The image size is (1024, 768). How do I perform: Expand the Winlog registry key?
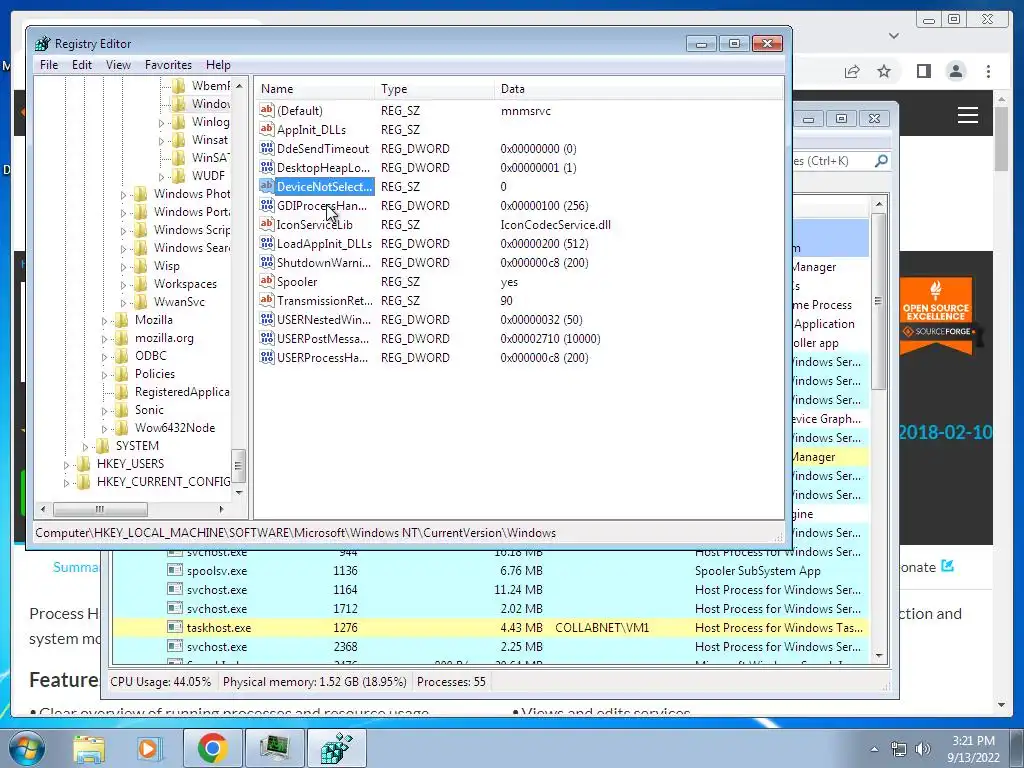161,122
